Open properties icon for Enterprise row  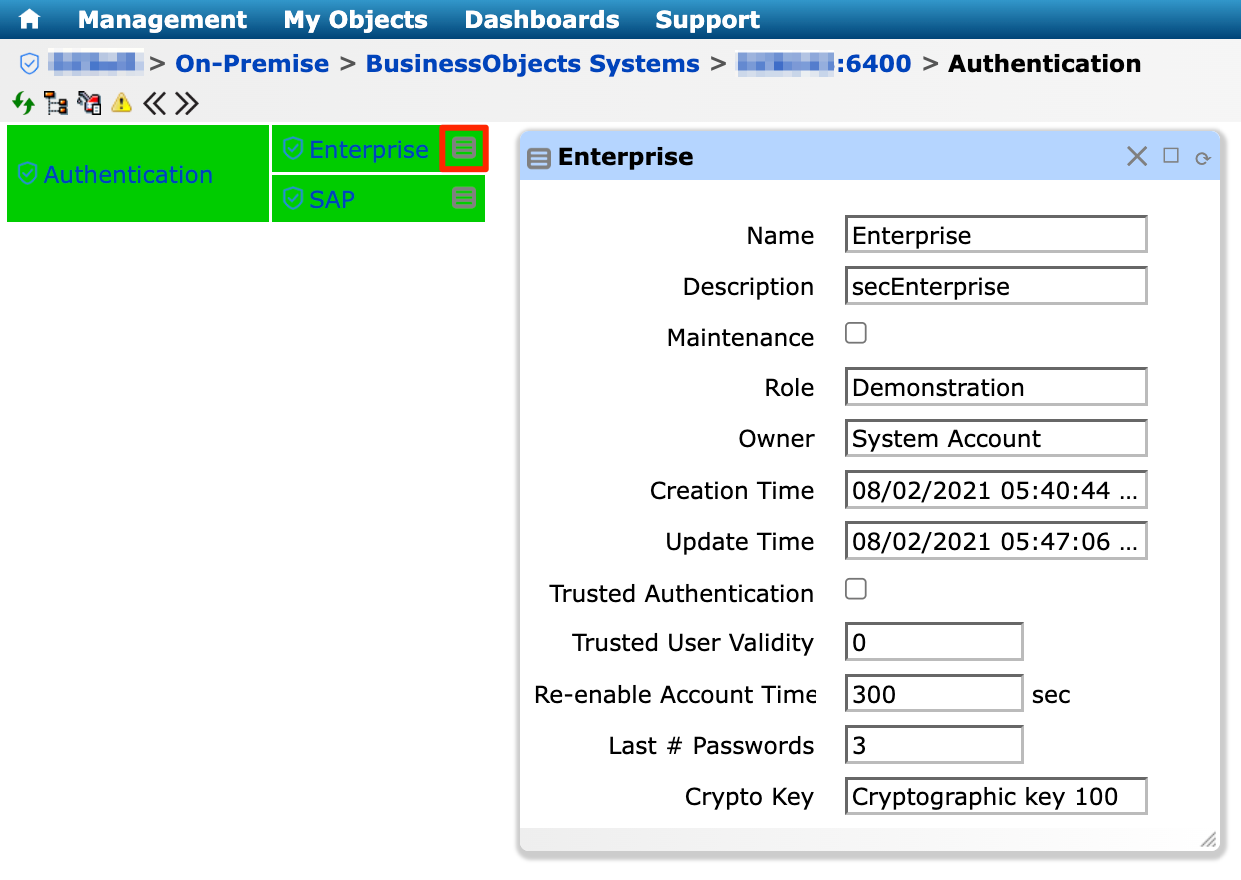coord(463,149)
